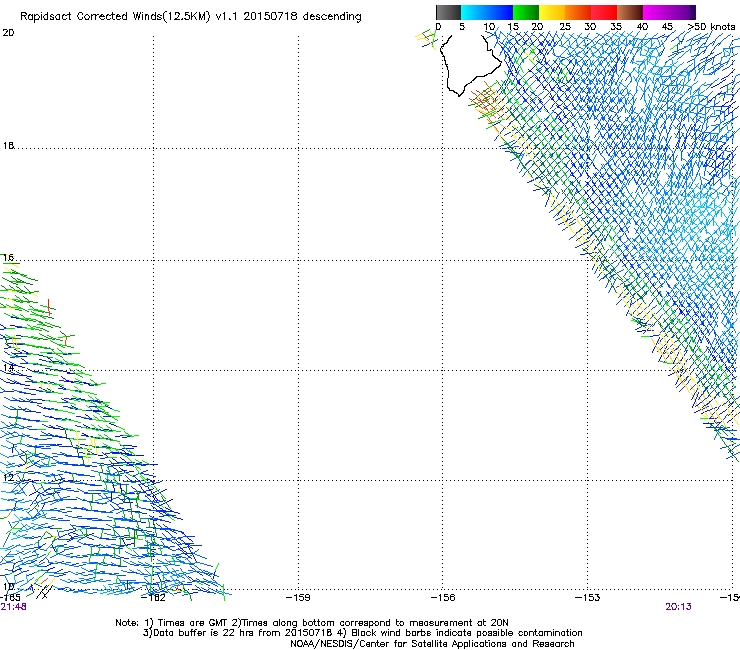The width and height of the screenshot is (740, 650).
Task: Select the yellow 20-25 knots color swatch
Action: coord(552,12)
